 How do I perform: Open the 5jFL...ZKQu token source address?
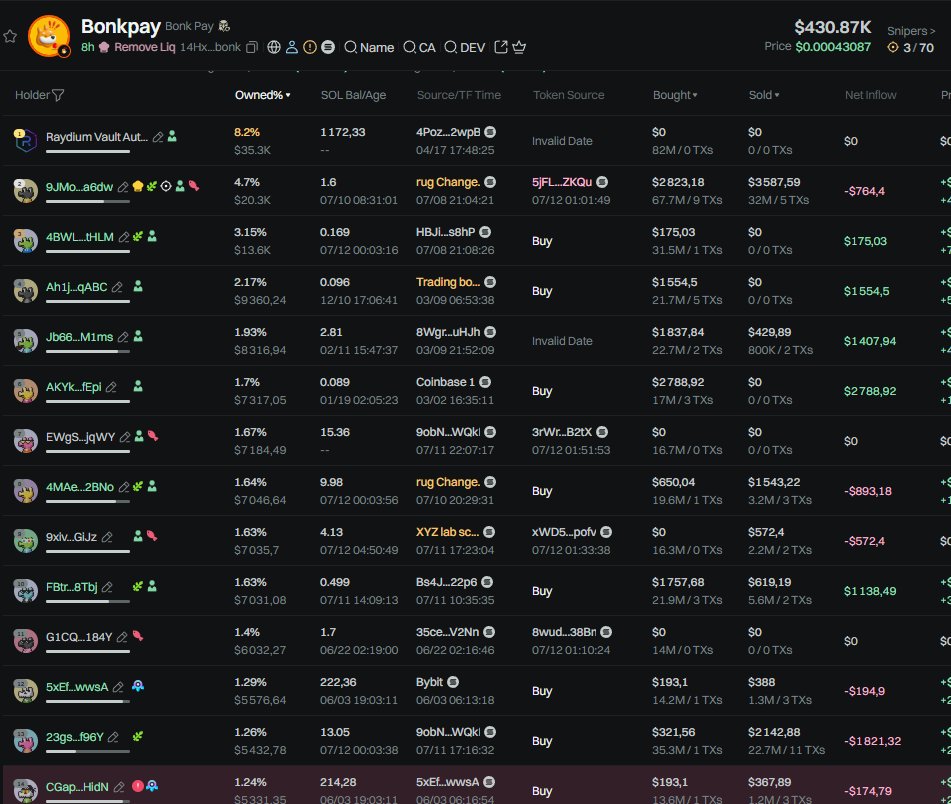[562, 182]
